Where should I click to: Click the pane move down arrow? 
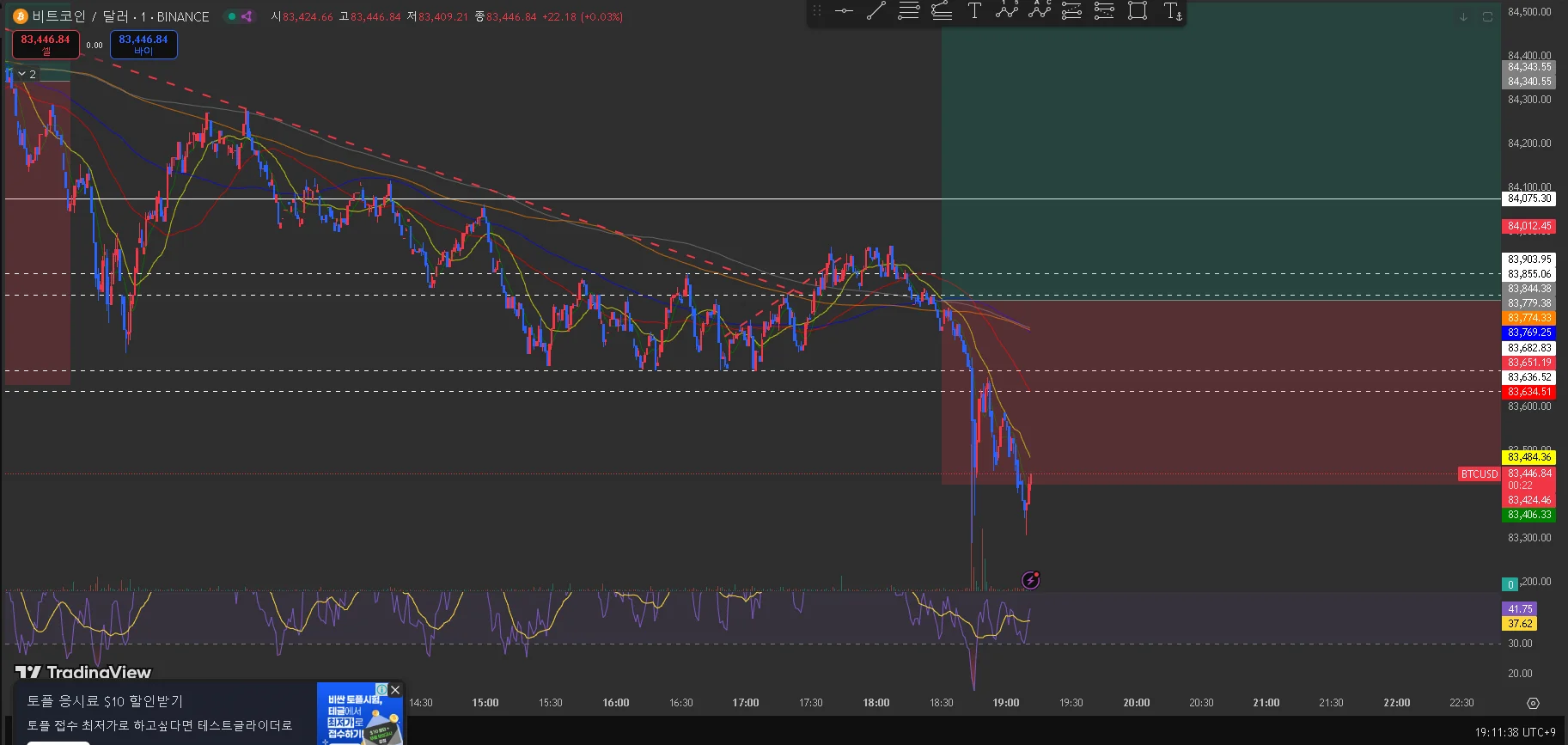click(1463, 16)
